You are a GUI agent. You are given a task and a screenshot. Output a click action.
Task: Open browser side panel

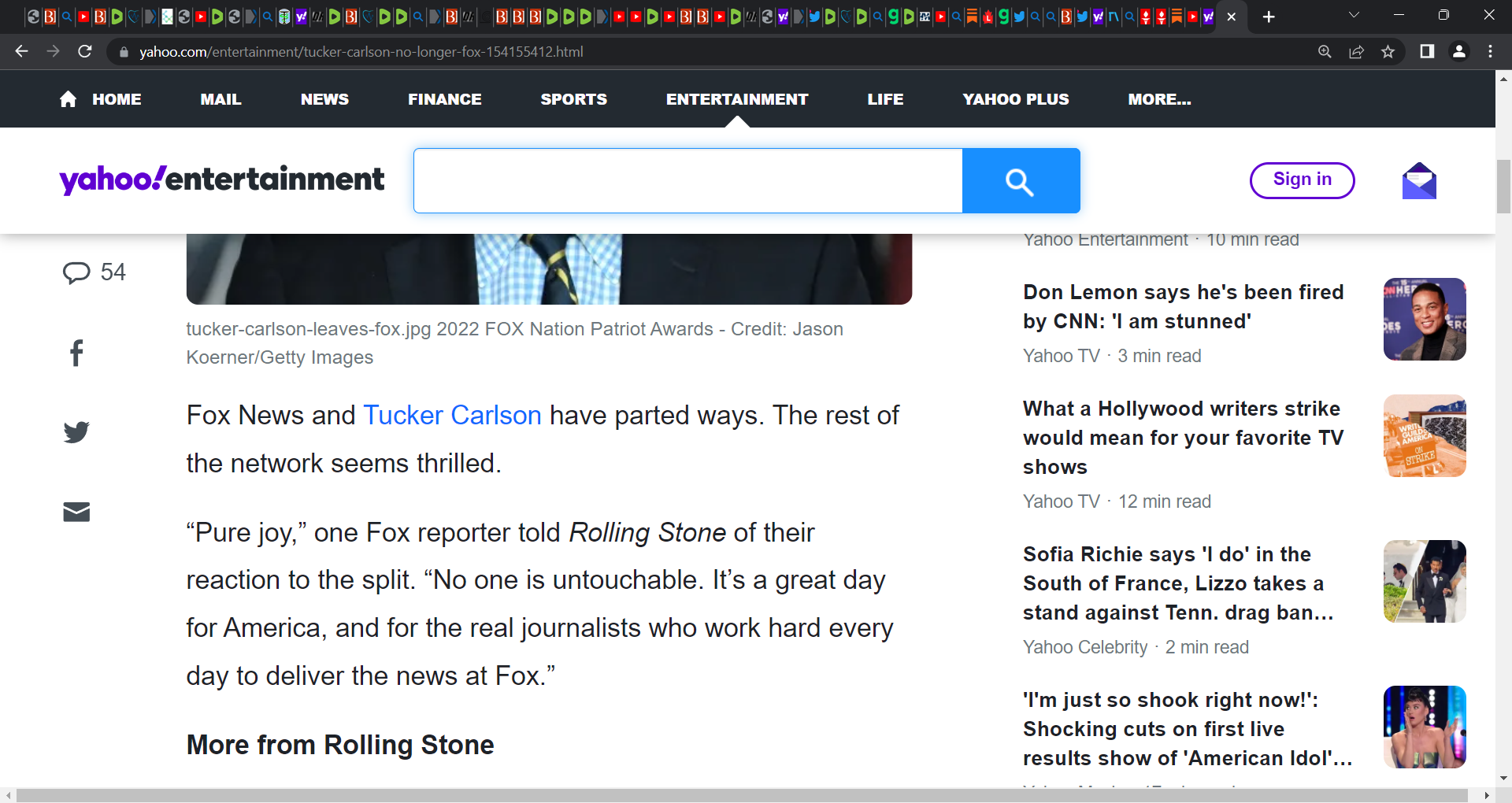(x=1427, y=51)
